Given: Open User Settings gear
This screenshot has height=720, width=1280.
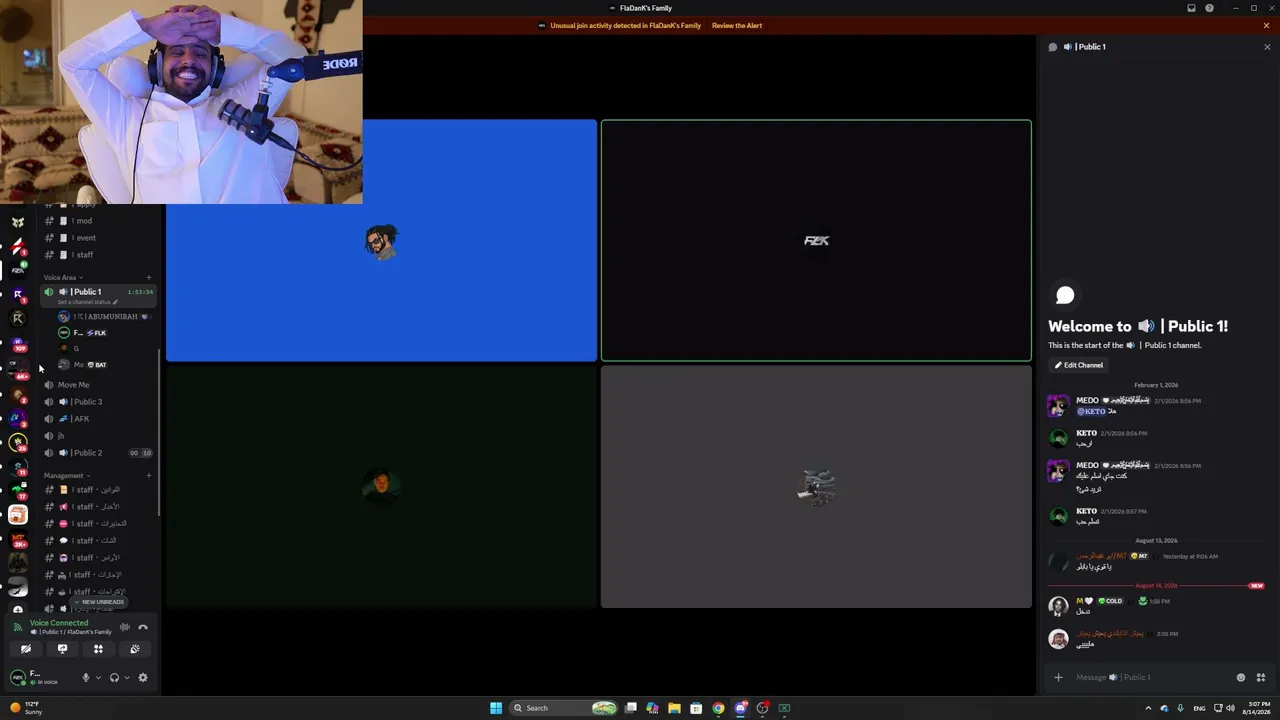Looking at the screenshot, I should (143, 677).
